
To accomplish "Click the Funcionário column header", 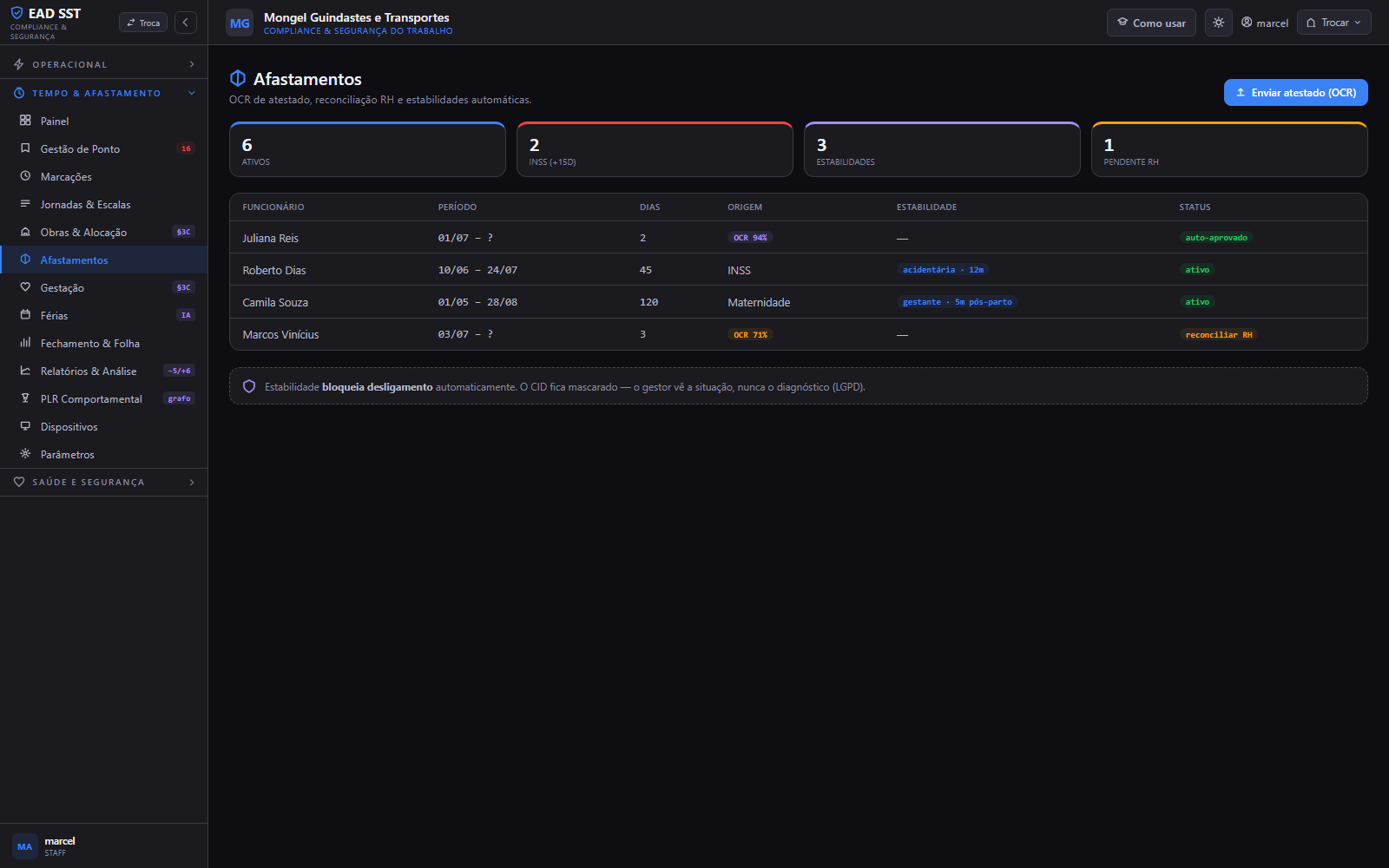I will [x=273, y=207].
